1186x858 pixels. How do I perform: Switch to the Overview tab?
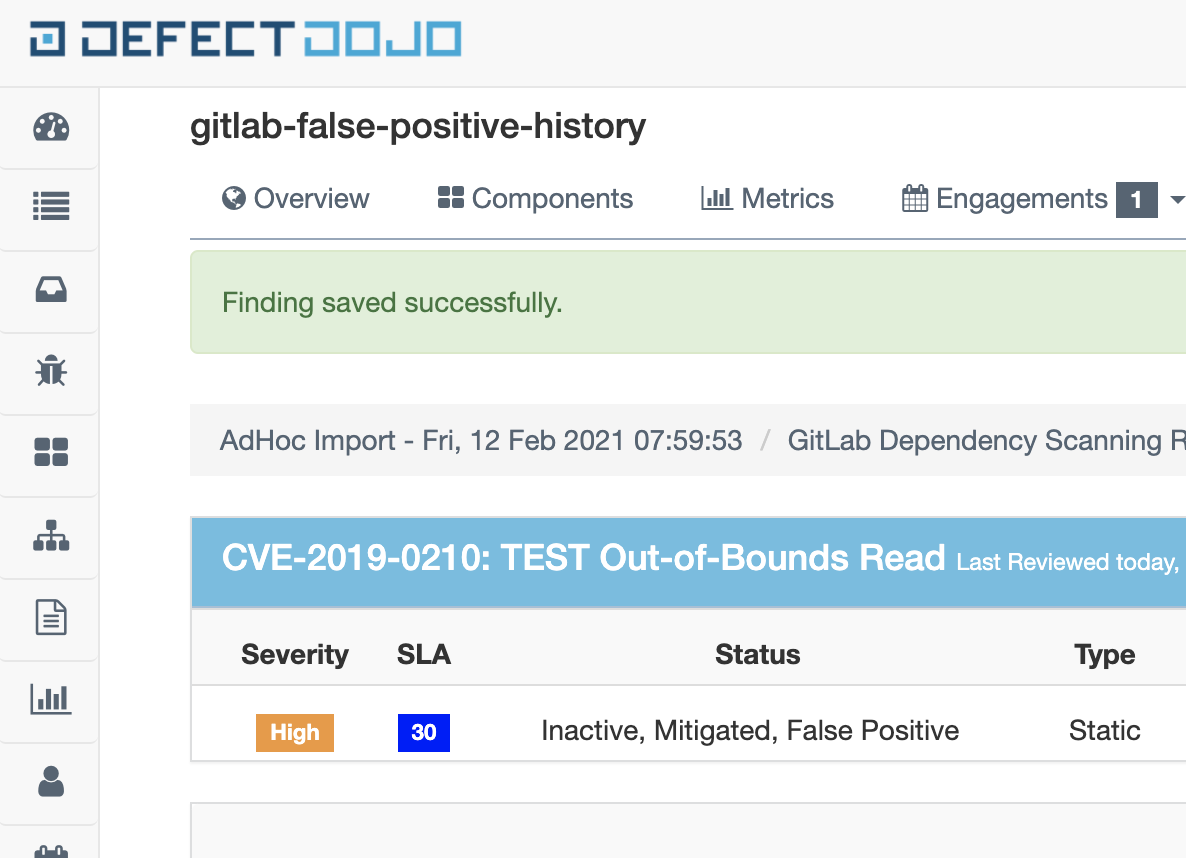[x=296, y=199]
